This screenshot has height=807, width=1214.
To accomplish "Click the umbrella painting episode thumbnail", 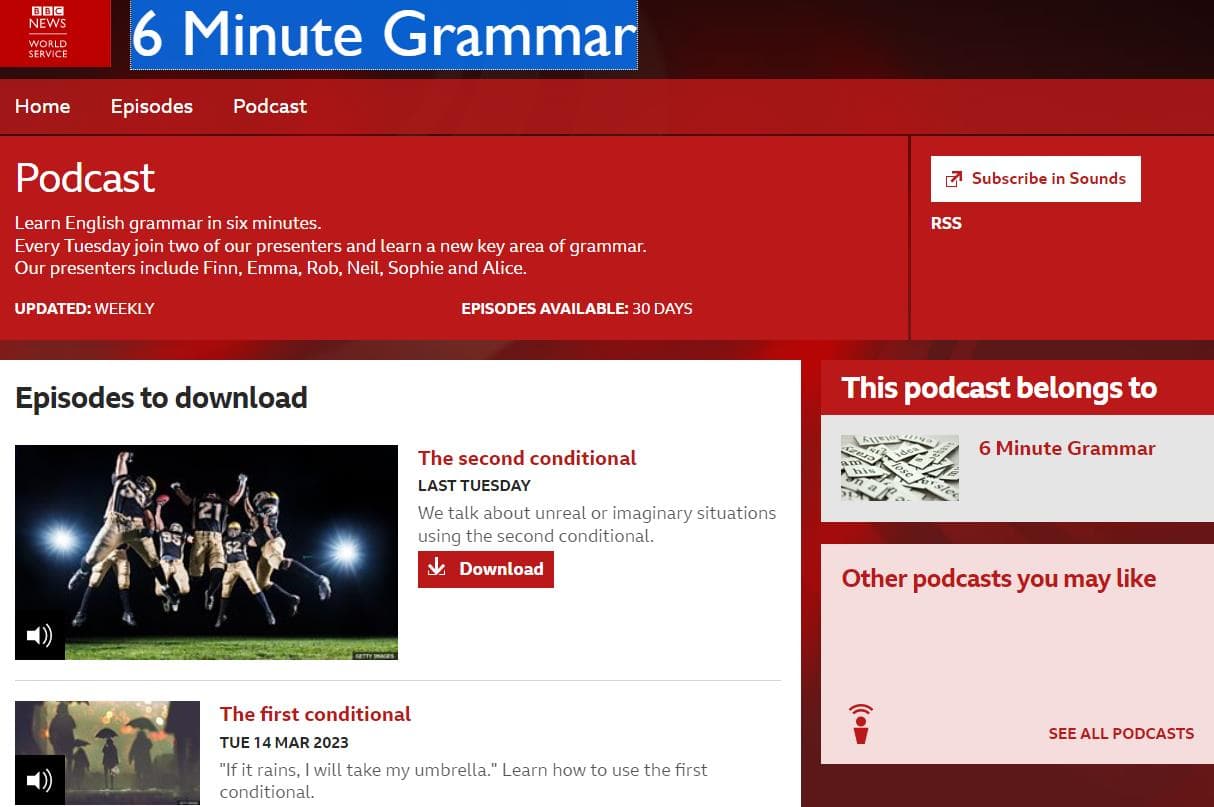I will (x=108, y=754).
